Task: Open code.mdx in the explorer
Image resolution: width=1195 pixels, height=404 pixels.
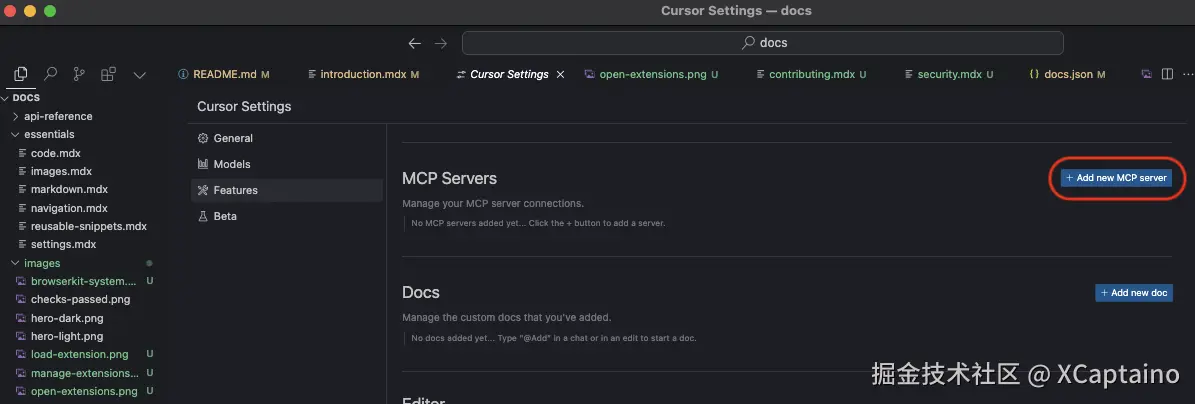Action: (56, 152)
